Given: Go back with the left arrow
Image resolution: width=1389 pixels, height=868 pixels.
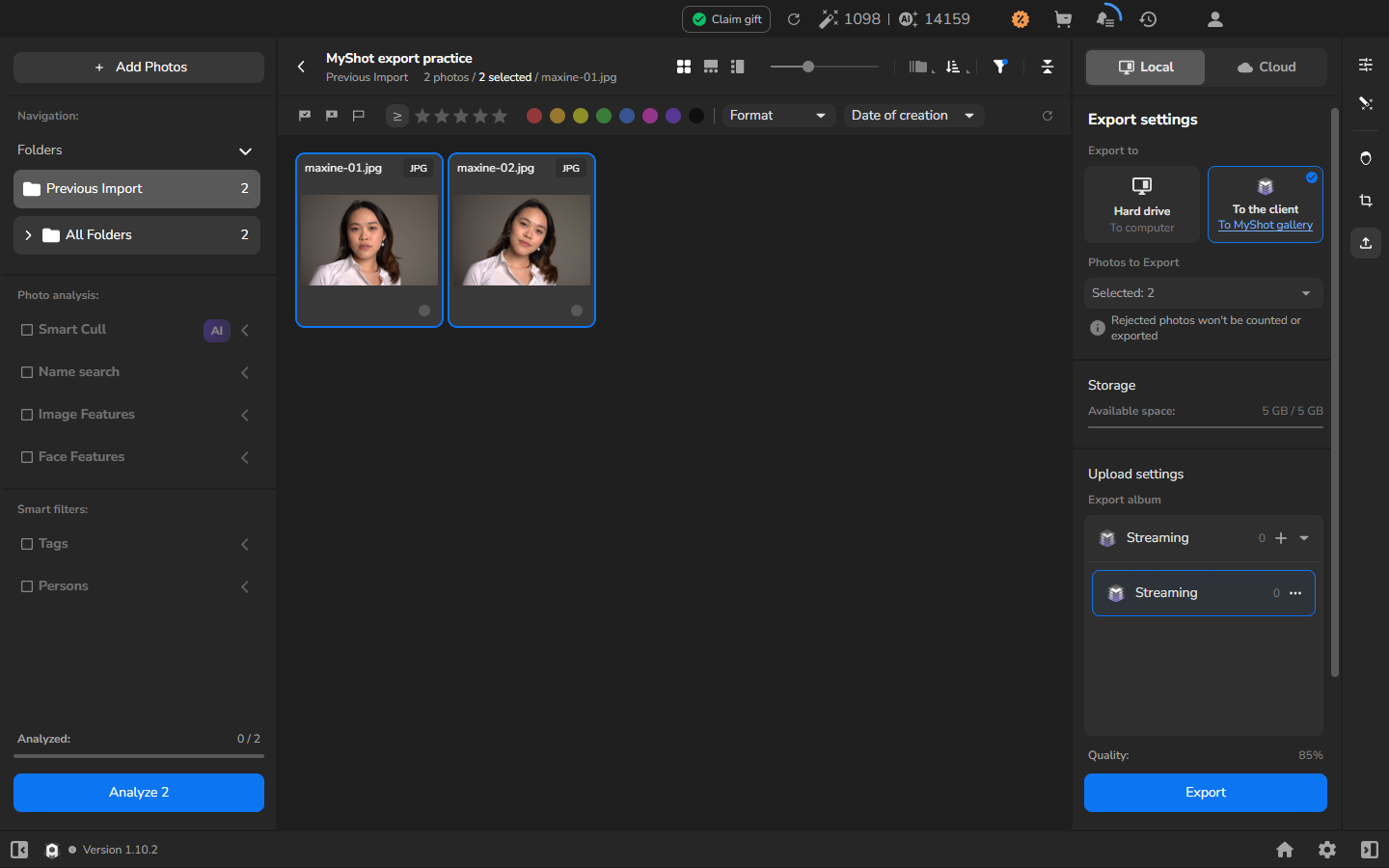Looking at the screenshot, I should pyautogui.click(x=301, y=67).
